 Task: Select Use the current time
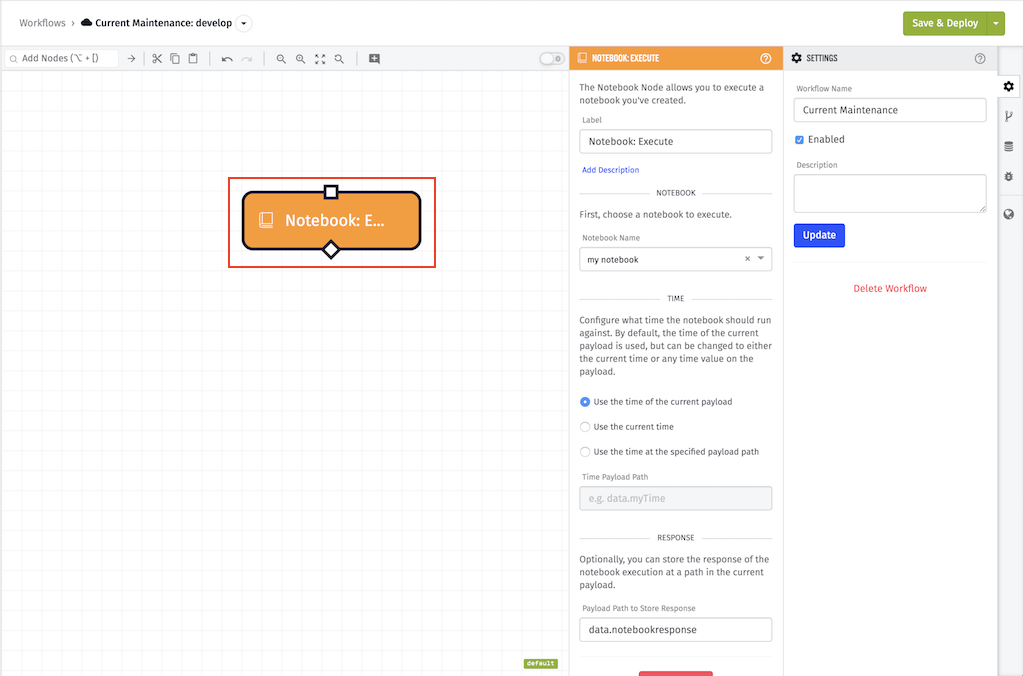click(585, 427)
